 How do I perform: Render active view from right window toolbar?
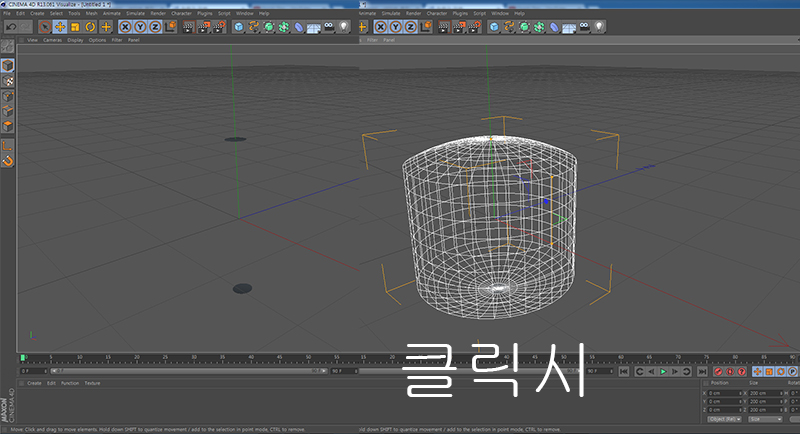(x=444, y=27)
